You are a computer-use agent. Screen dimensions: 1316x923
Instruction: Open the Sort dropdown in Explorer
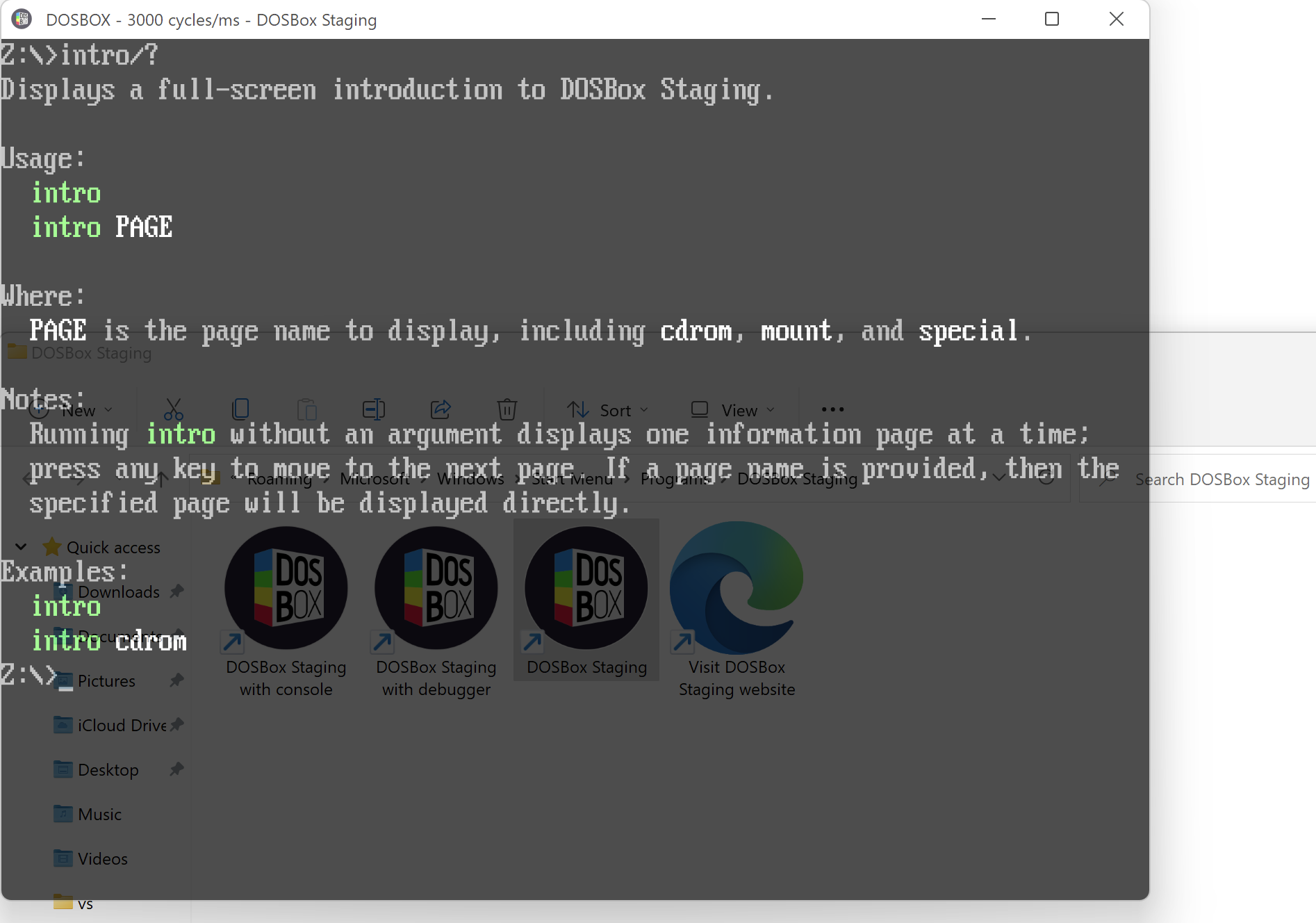(x=607, y=410)
